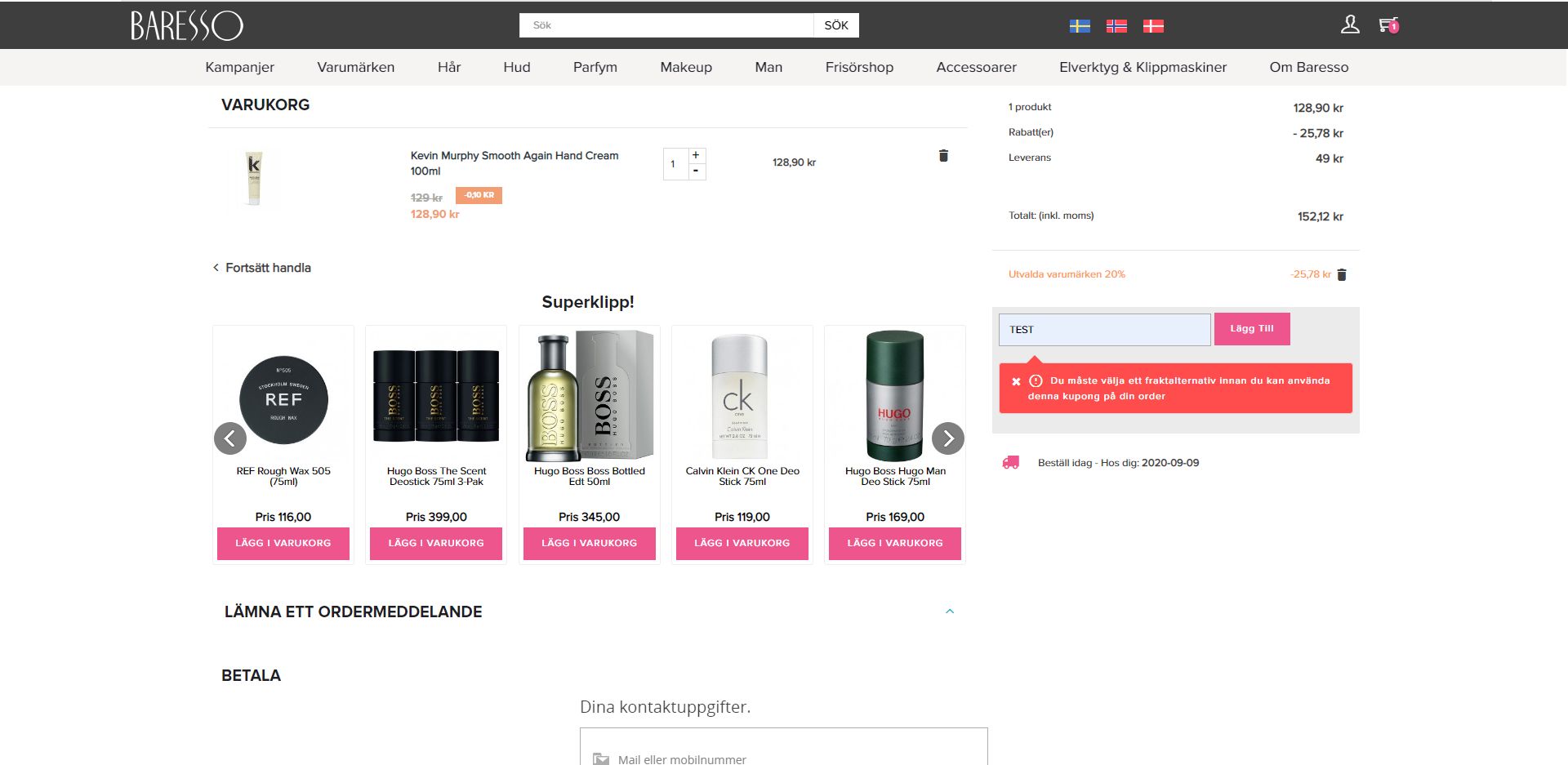This screenshot has height=765, width=1568.
Task: Open the Hugo Boss Bottled thumbnail
Action: (590, 396)
